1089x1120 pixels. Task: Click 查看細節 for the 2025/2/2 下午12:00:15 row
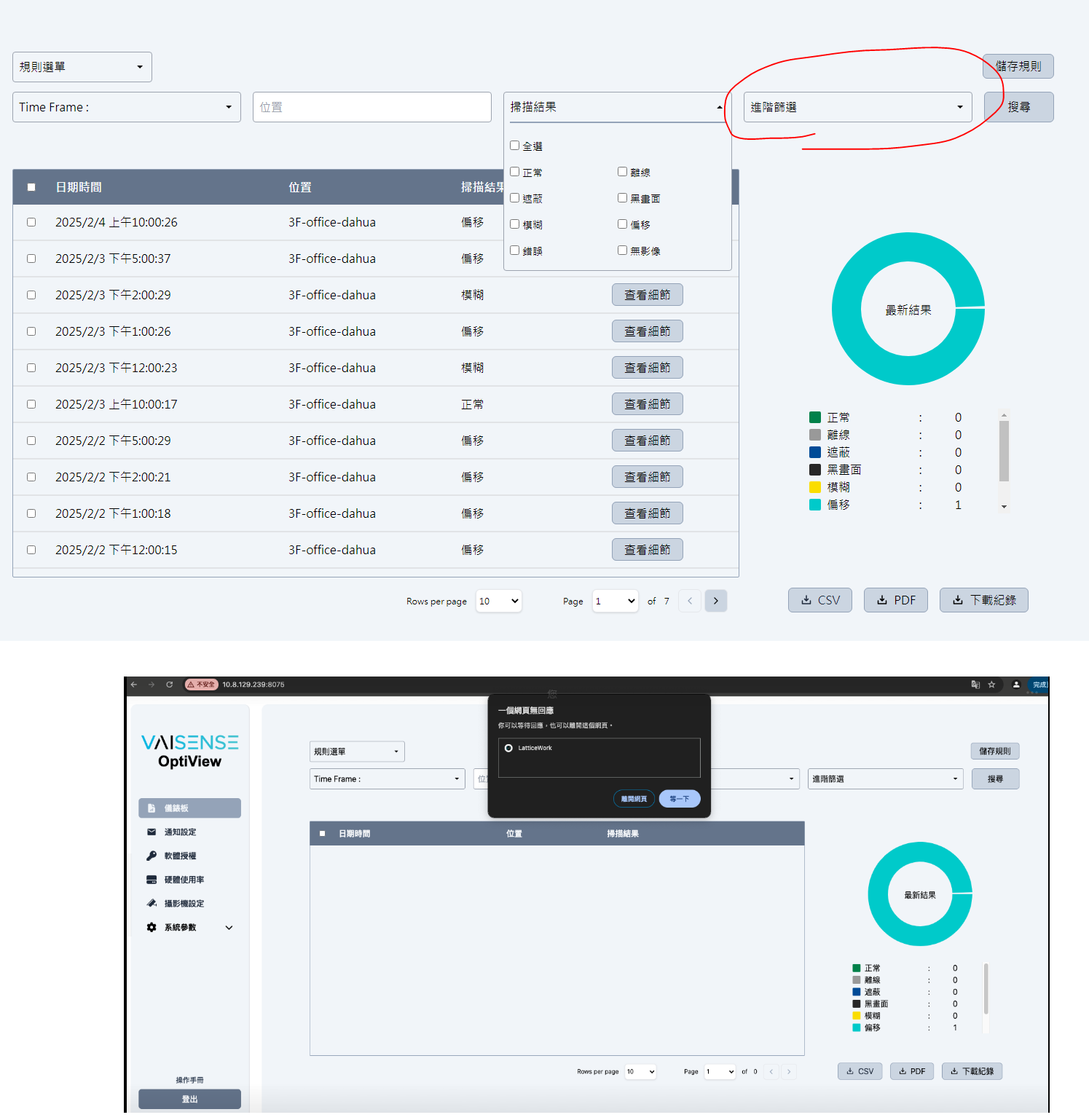(647, 550)
